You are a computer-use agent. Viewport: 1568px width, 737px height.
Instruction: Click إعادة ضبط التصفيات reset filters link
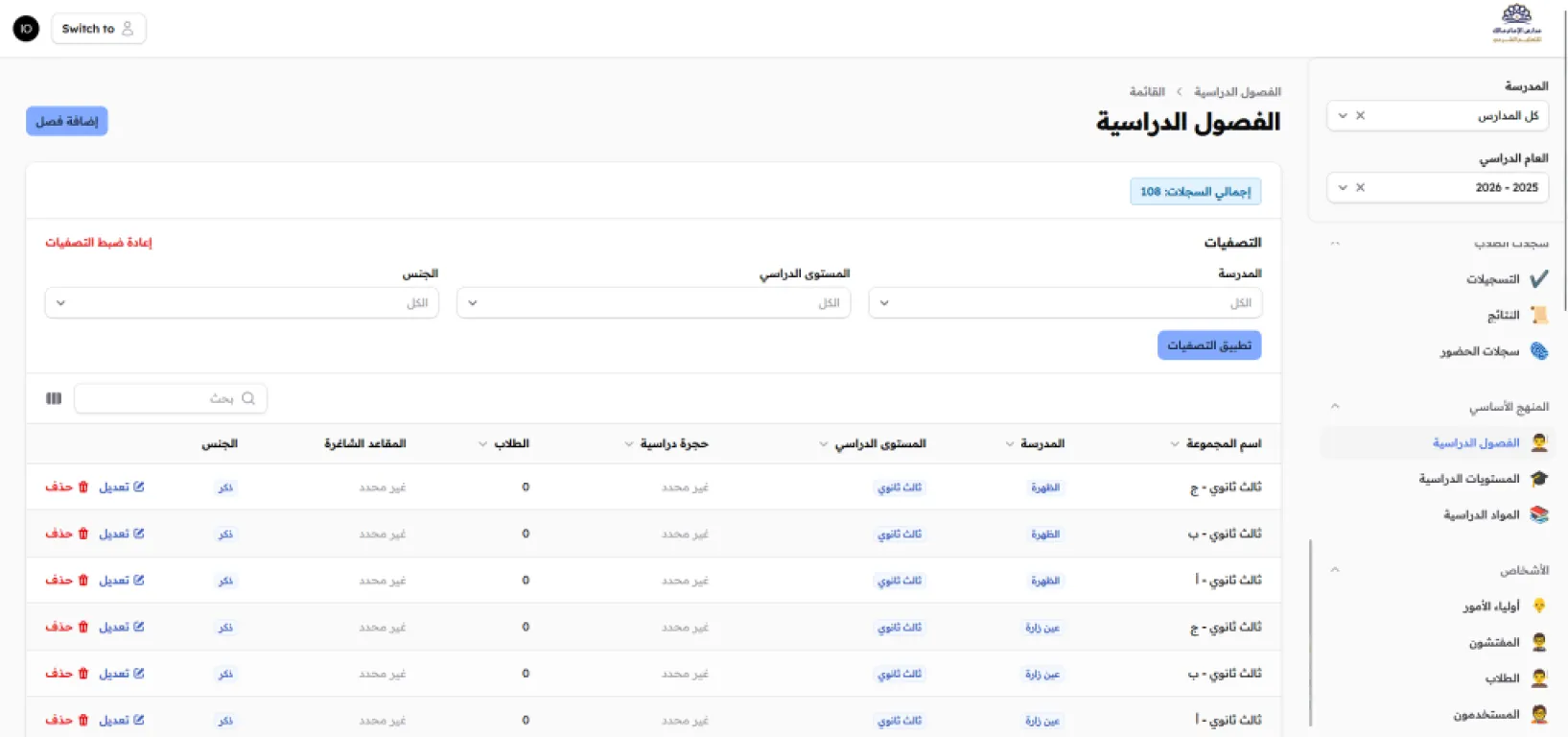click(99, 243)
